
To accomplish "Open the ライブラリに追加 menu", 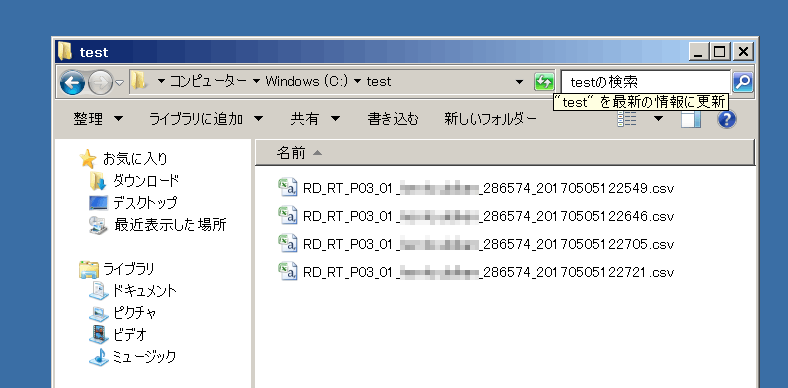I will point(206,119).
